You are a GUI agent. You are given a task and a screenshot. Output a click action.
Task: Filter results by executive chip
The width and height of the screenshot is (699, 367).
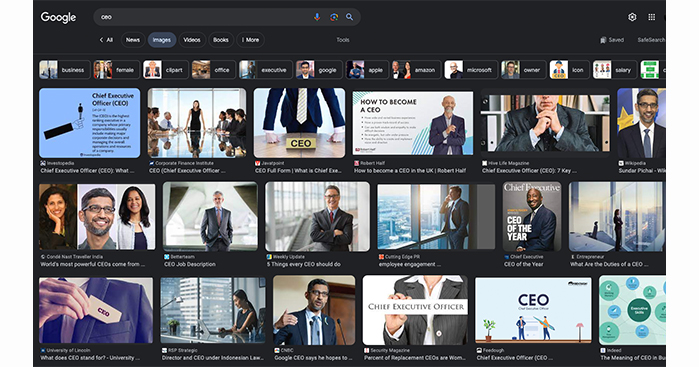[266, 70]
